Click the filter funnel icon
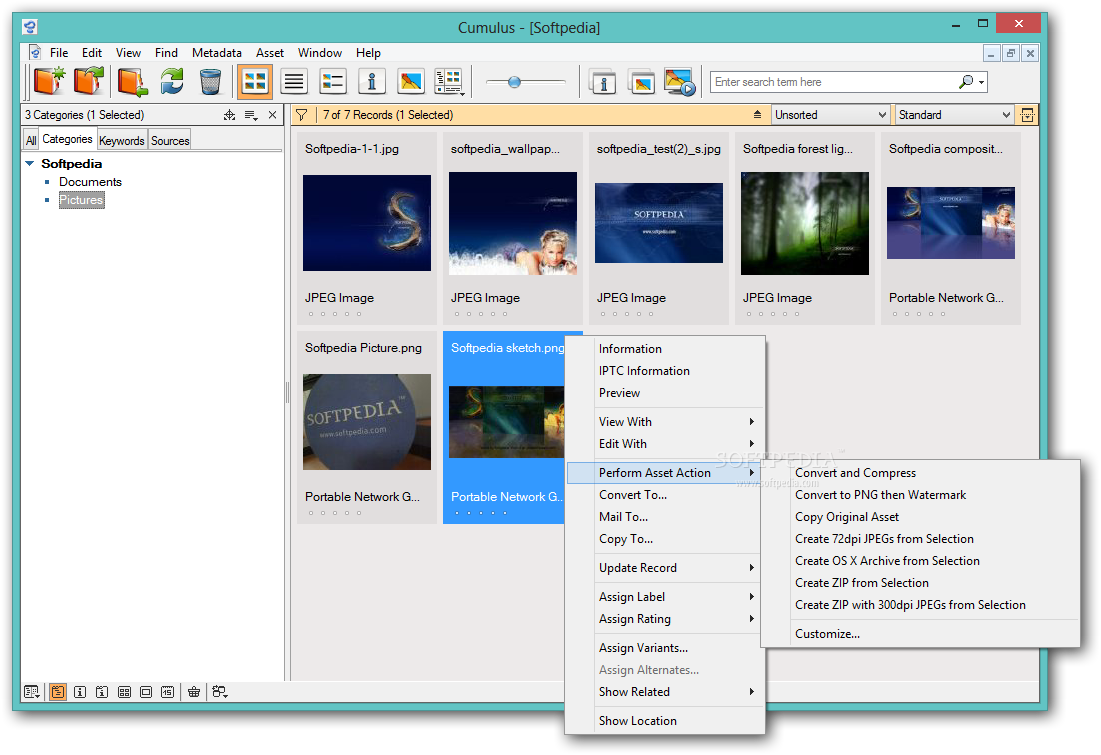This screenshot has width=1101, height=755. [x=301, y=115]
